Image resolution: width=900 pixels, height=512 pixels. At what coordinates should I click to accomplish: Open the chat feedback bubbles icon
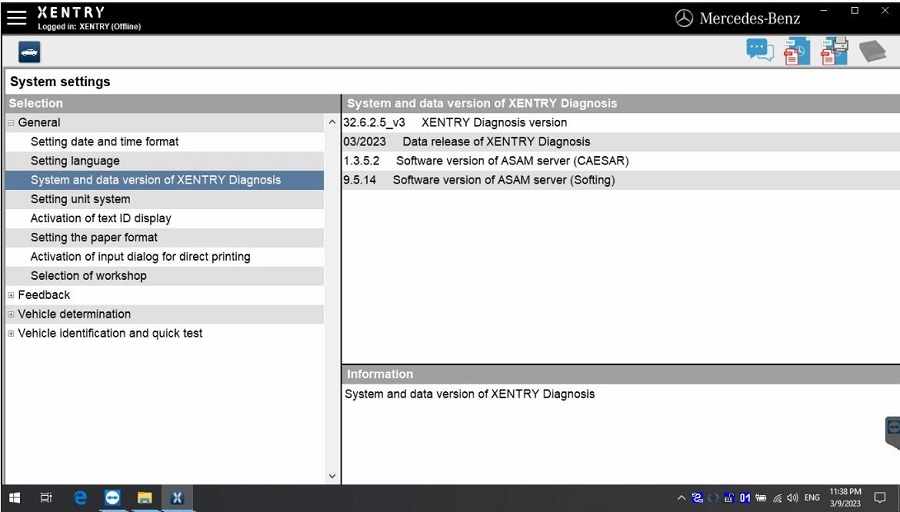pos(760,50)
